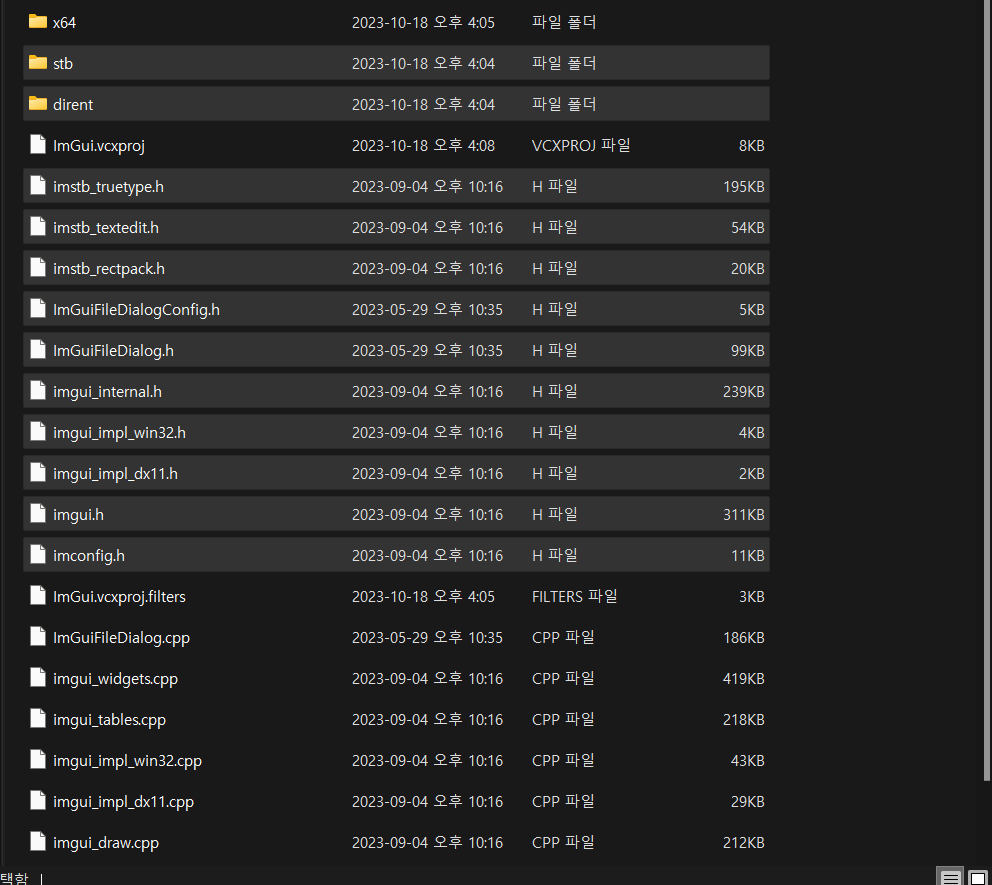Click the imgui_internal.h file icon
This screenshot has height=885, width=992.
(x=38, y=391)
